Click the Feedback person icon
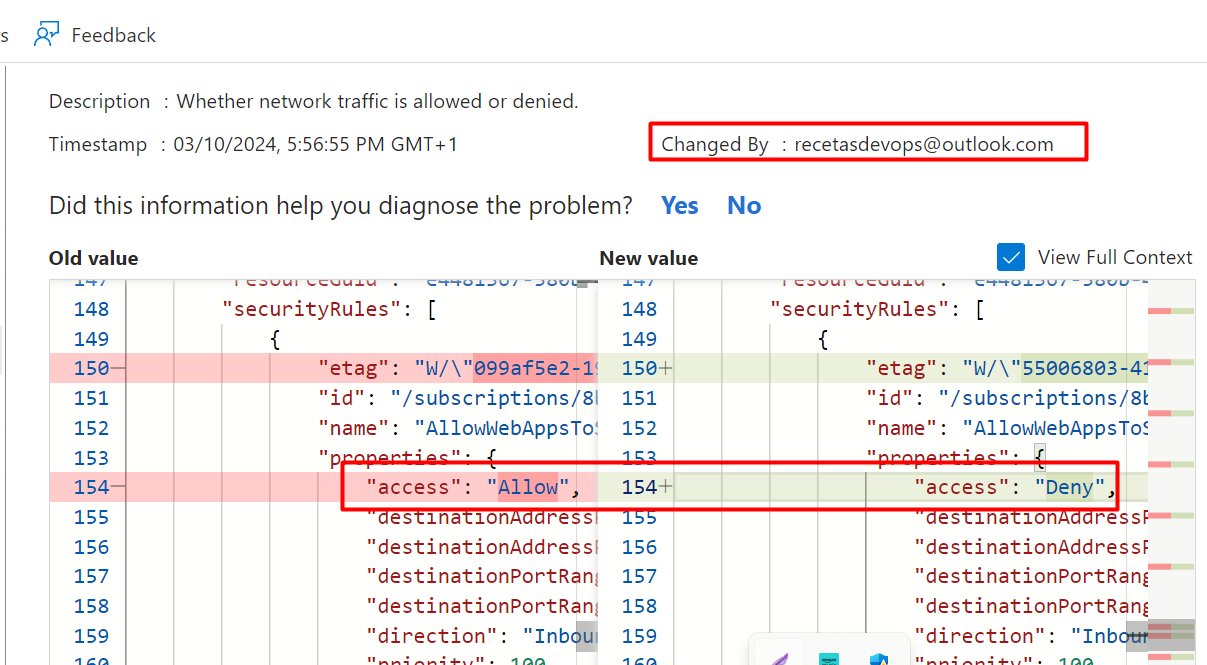The width and height of the screenshot is (1207, 665). 45,35
